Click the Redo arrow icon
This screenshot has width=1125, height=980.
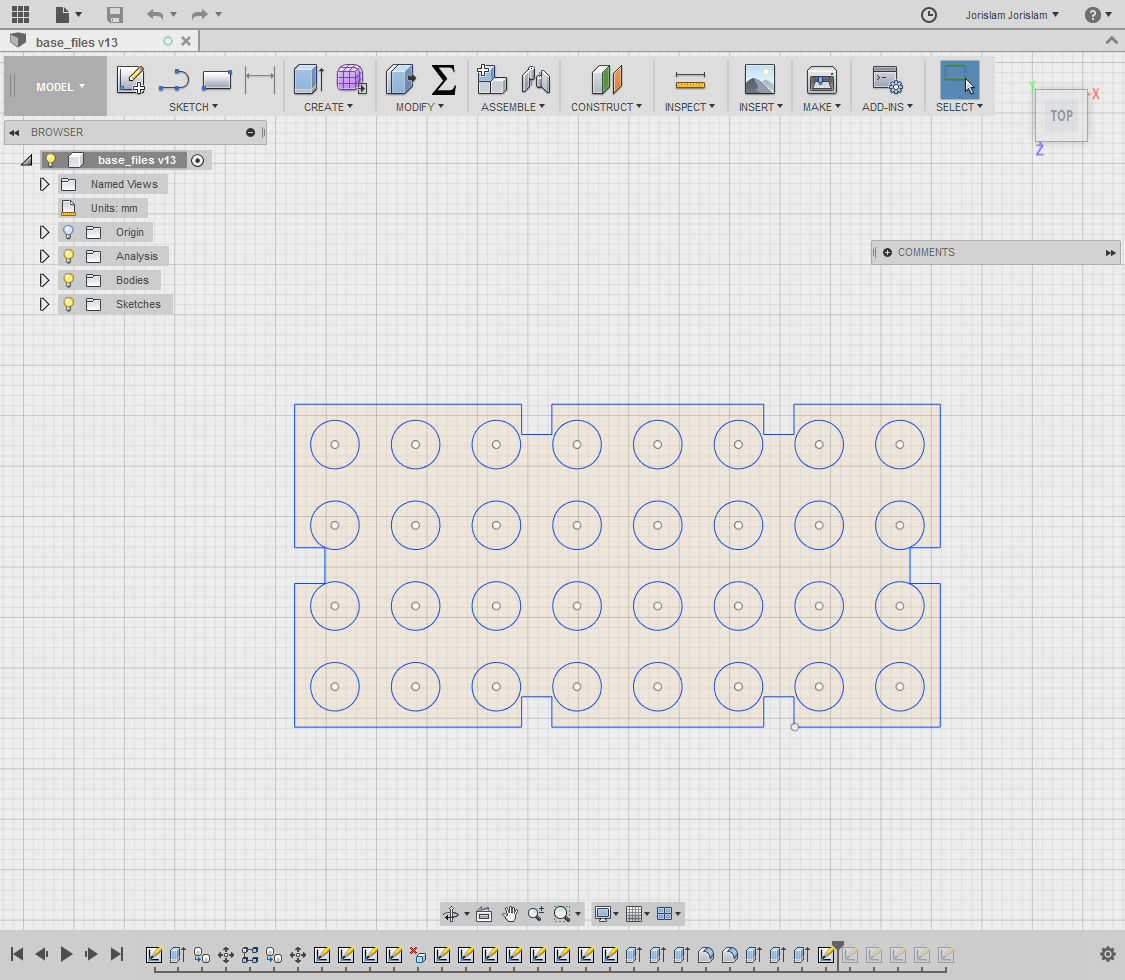[199, 14]
